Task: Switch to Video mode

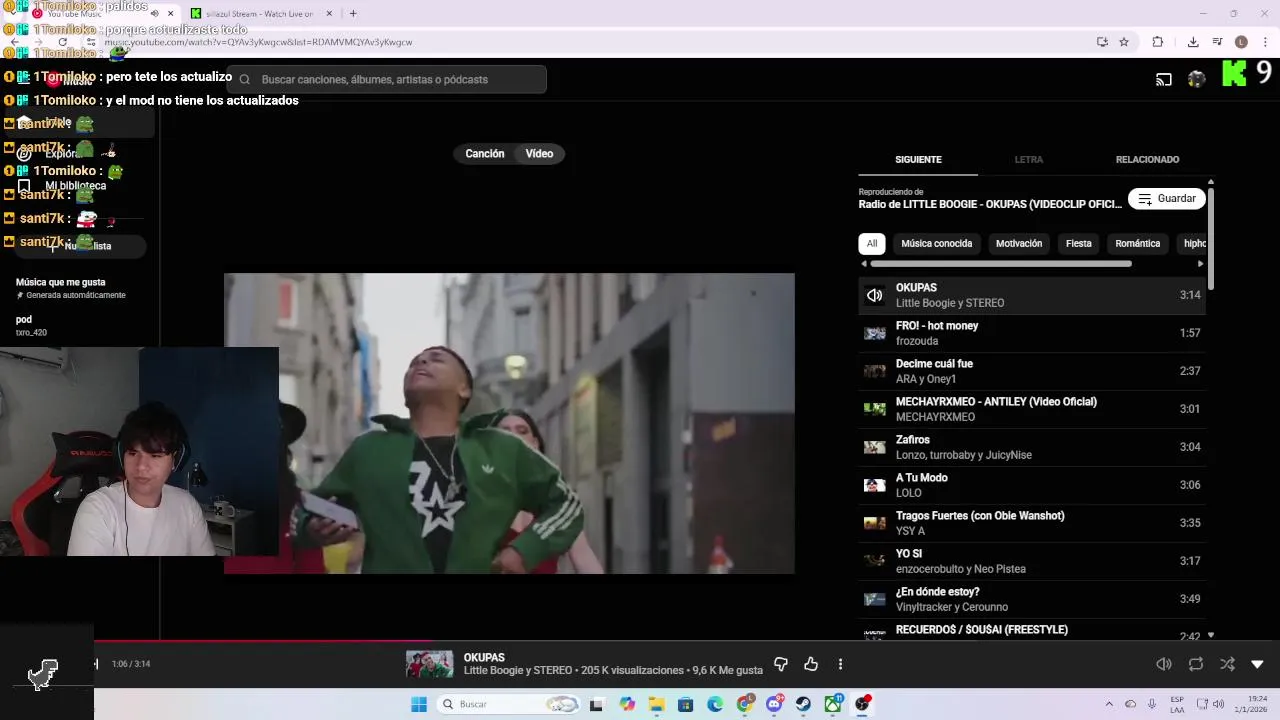Action: click(539, 154)
